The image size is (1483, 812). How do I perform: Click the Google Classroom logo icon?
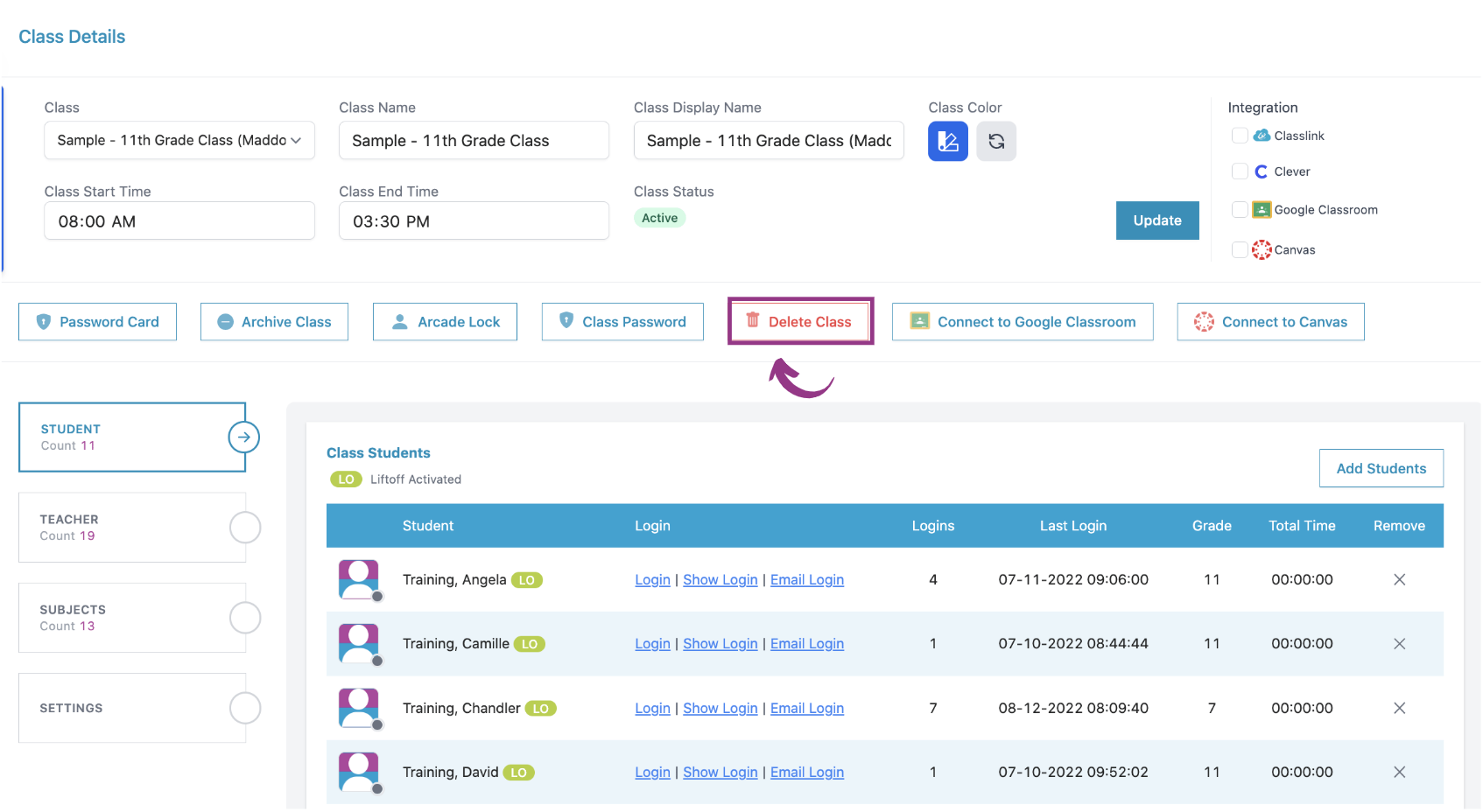coord(1262,210)
